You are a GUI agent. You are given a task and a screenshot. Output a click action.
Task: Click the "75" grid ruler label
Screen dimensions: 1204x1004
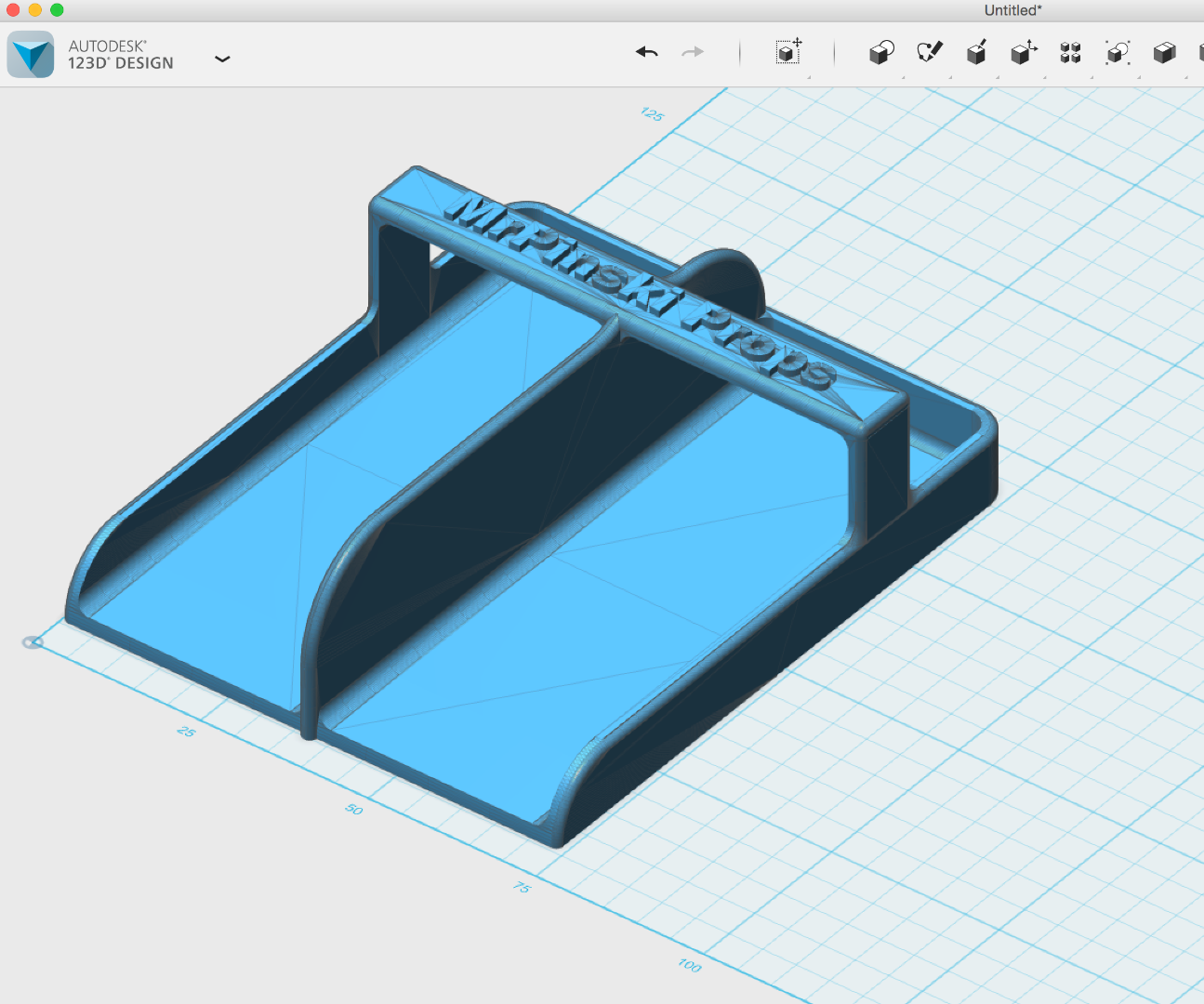(x=522, y=888)
